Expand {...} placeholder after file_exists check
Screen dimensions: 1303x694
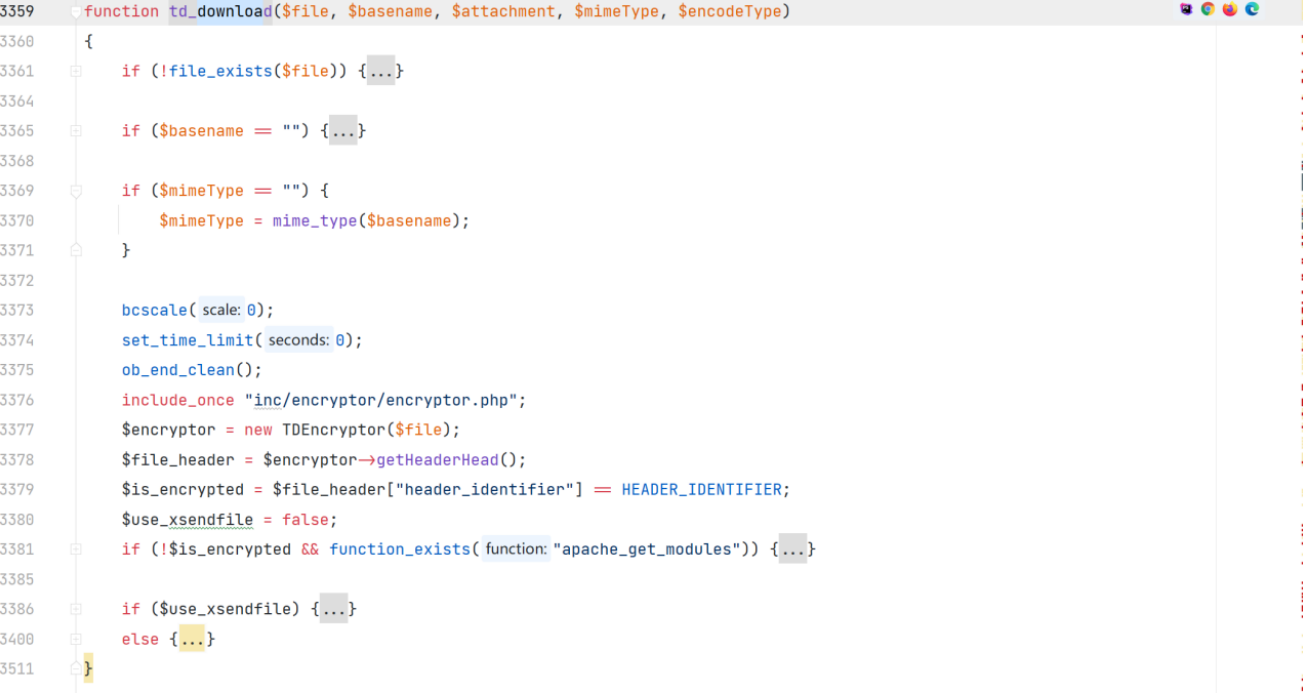(x=381, y=71)
